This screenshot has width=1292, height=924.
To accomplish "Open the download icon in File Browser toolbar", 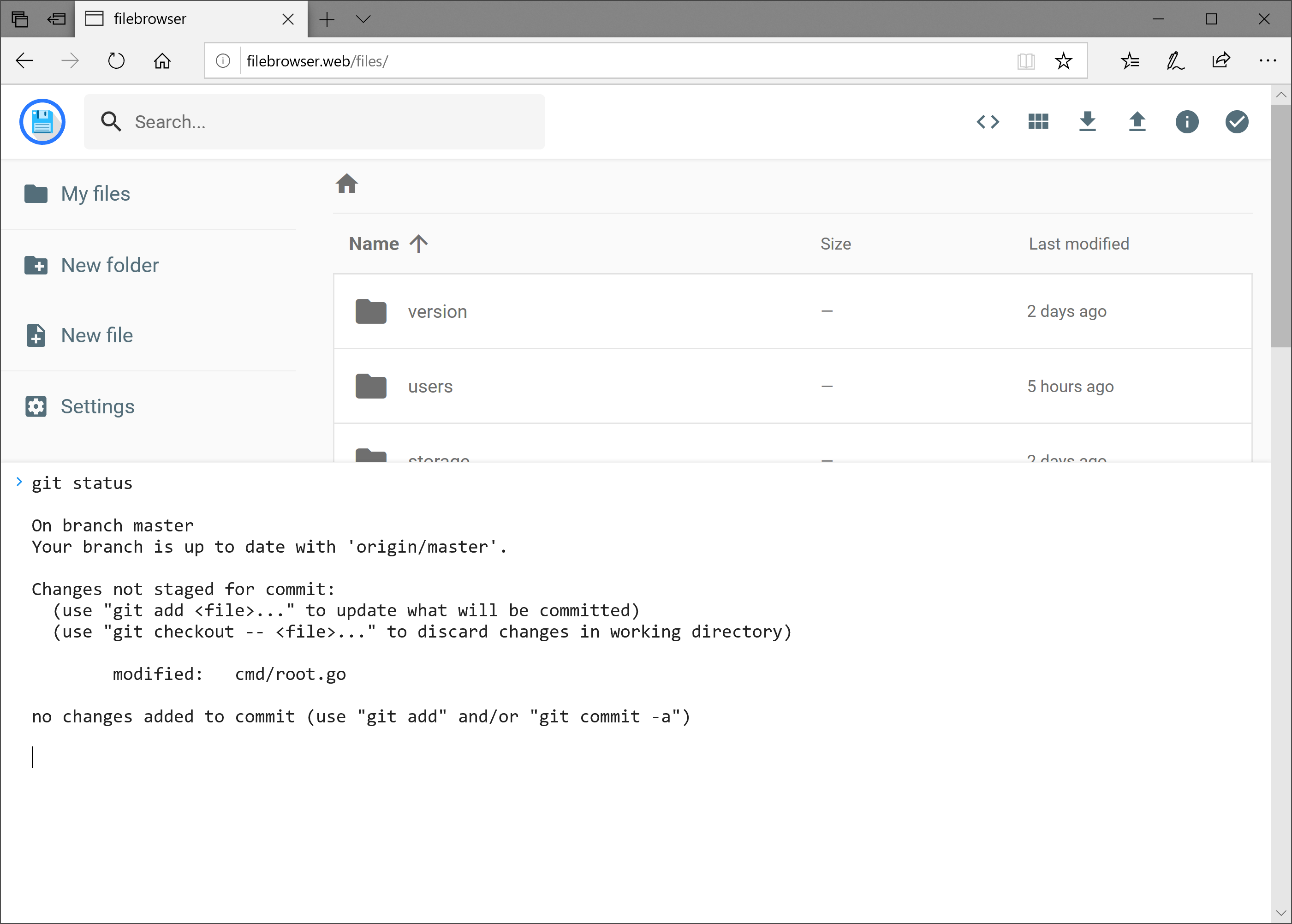I will [1087, 121].
